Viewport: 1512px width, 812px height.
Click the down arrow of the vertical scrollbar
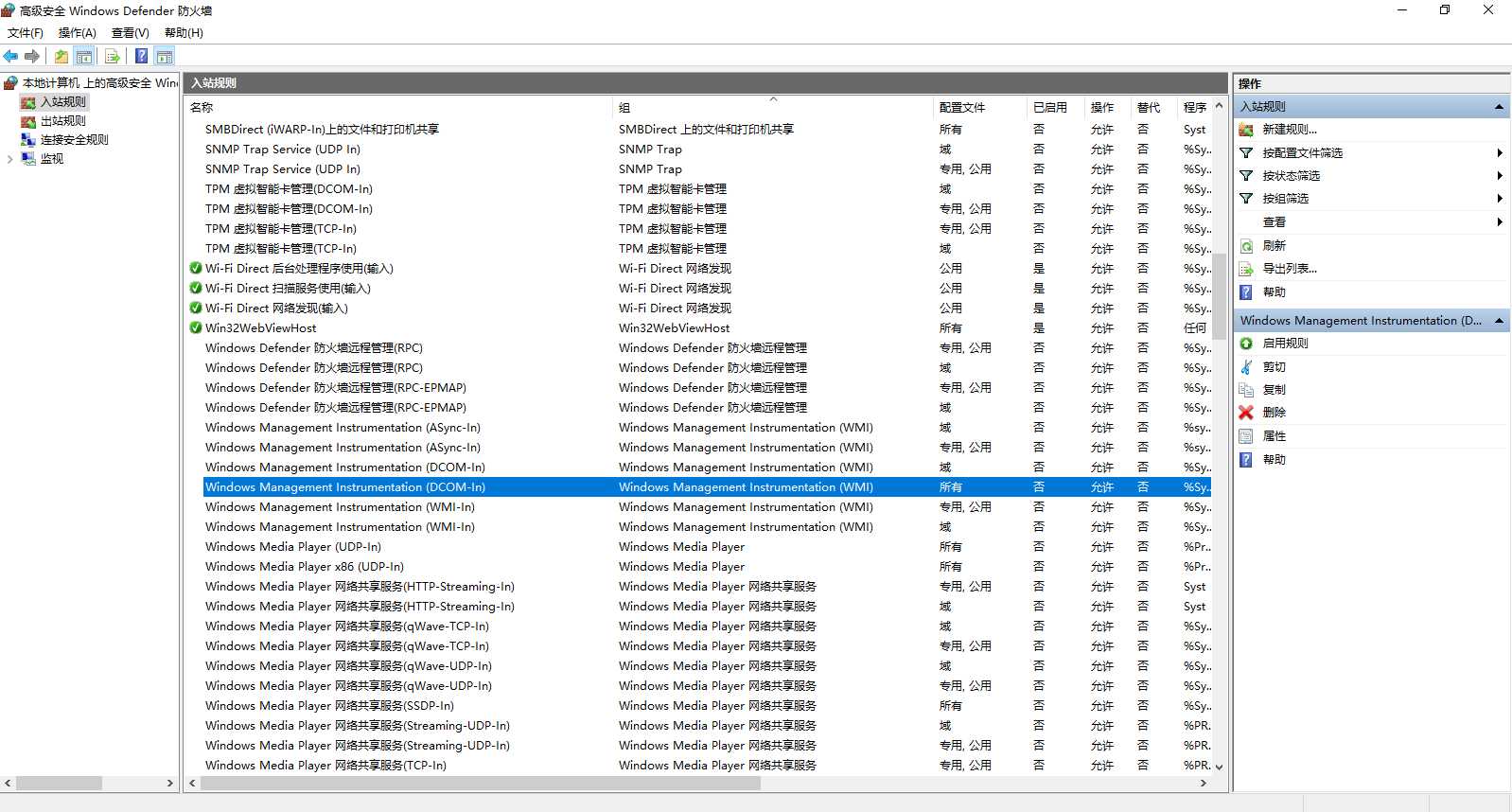click(x=1219, y=767)
